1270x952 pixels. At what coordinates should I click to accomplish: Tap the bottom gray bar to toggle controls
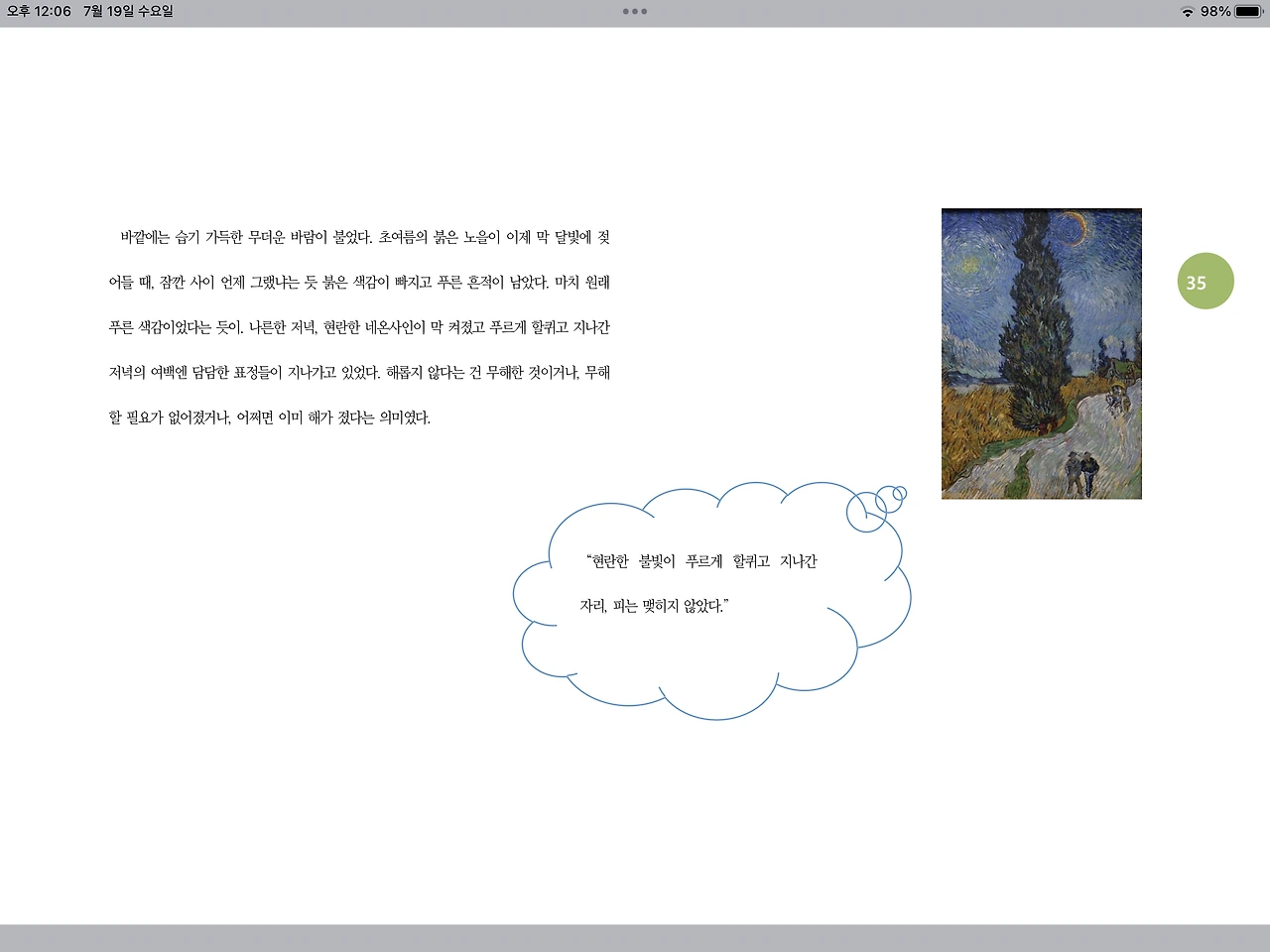pyautogui.click(x=635, y=937)
